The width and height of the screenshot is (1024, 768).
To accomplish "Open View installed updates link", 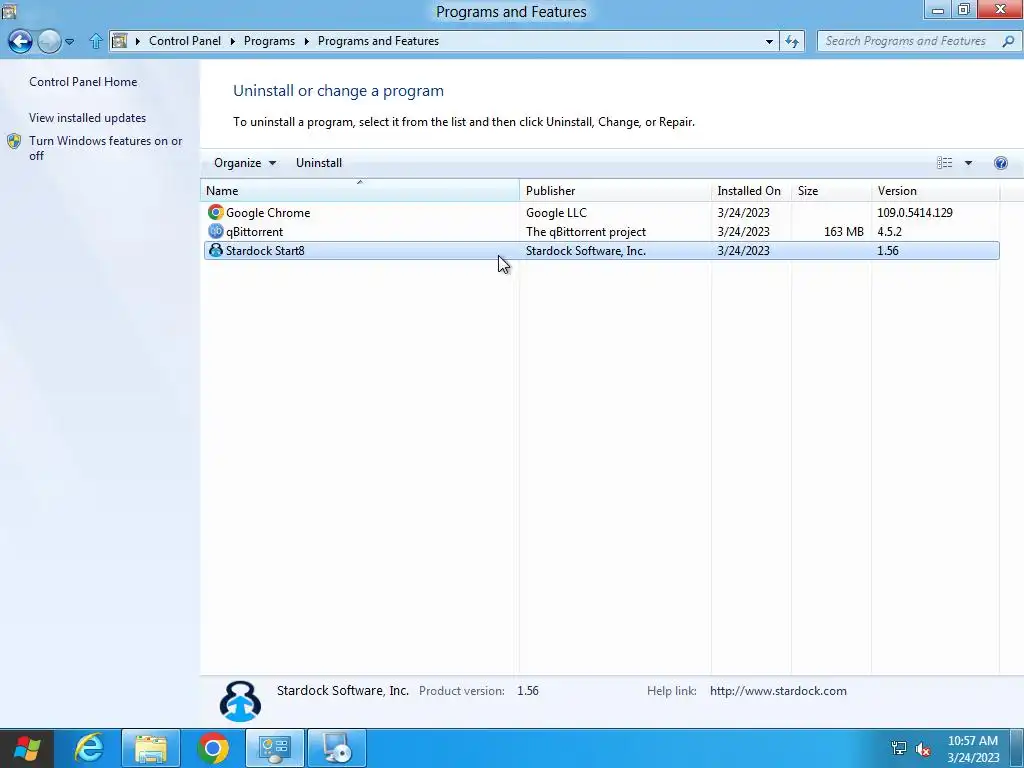I will 88,118.
